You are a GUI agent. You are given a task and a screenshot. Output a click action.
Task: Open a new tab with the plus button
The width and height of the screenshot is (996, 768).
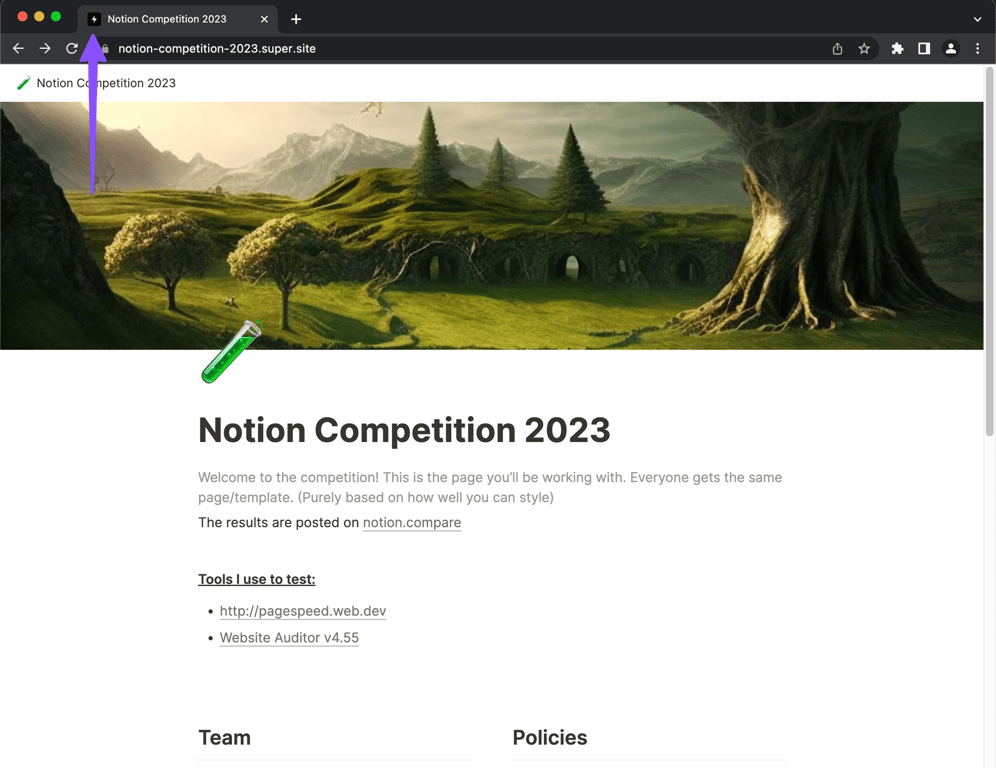click(x=296, y=19)
